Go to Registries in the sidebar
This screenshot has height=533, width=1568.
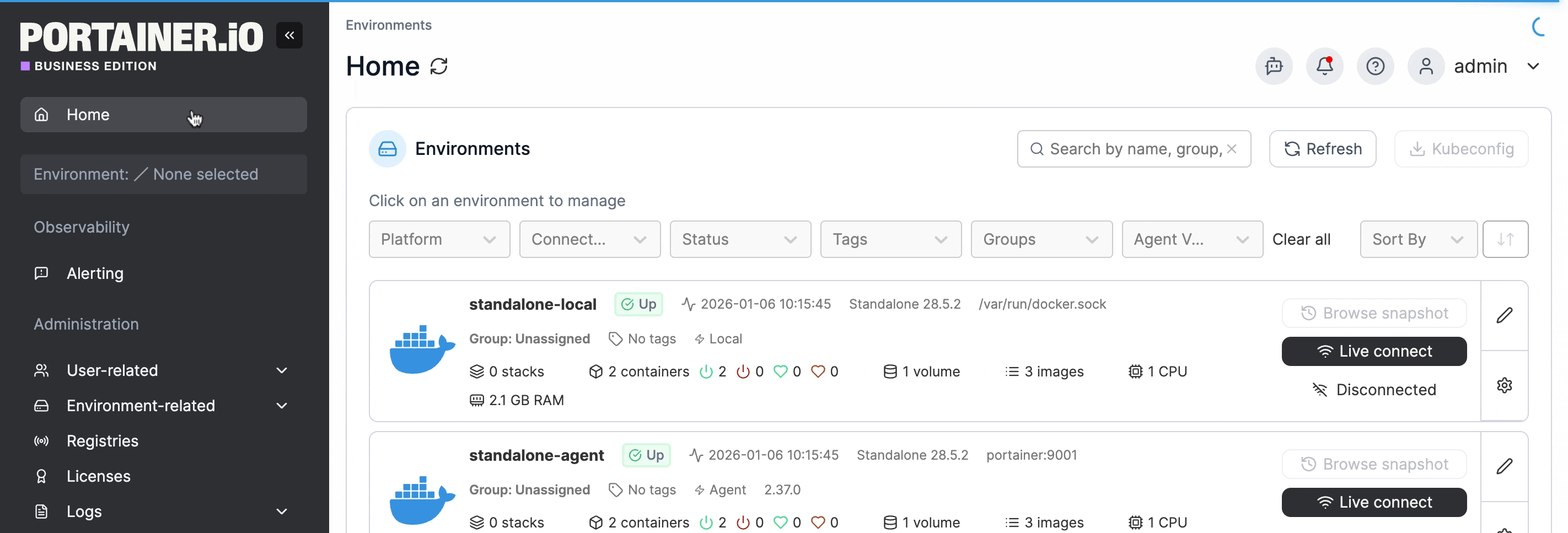(x=102, y=441)
